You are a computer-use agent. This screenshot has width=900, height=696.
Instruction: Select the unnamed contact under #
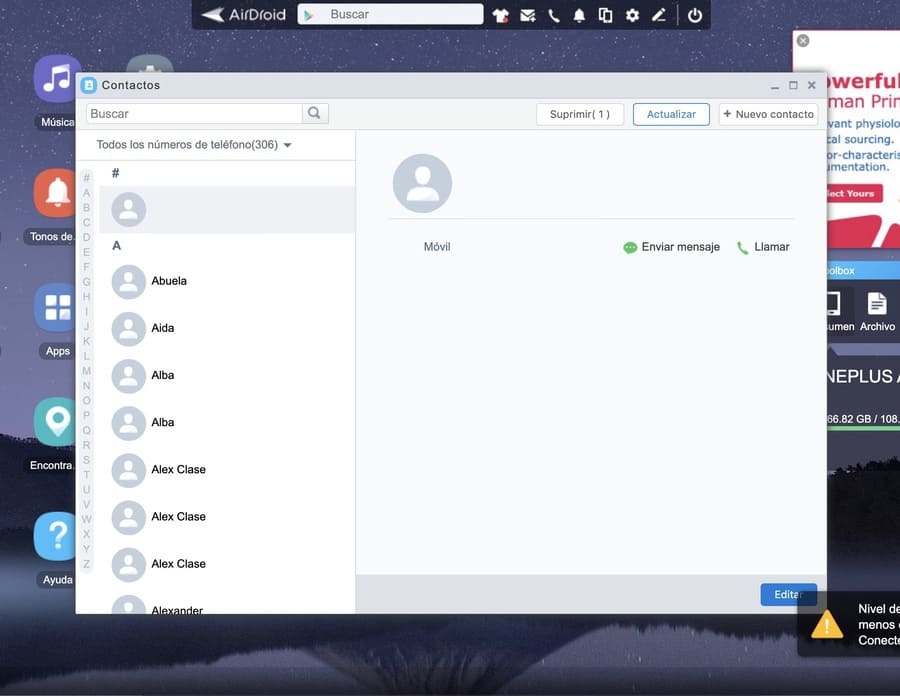point(227,209)
